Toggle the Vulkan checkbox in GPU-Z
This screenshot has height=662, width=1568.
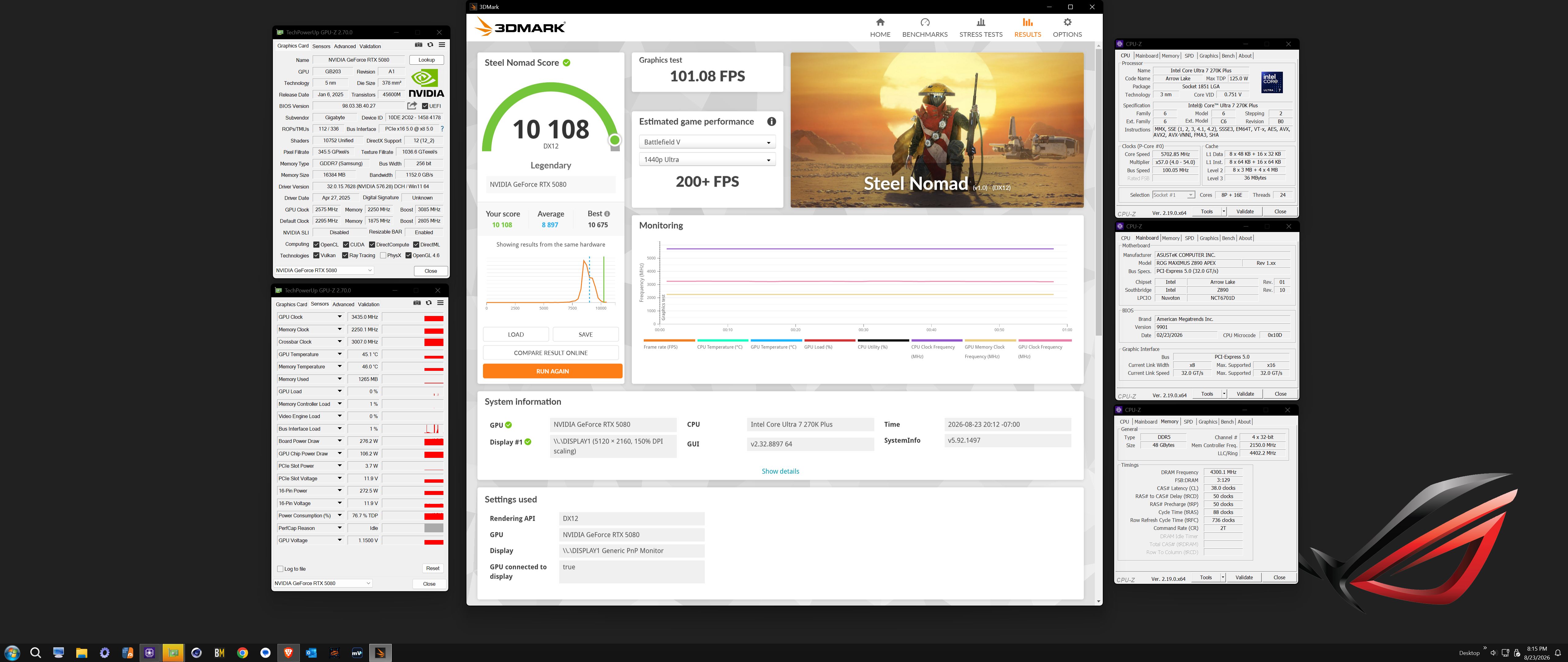click(x=317, y=256)
